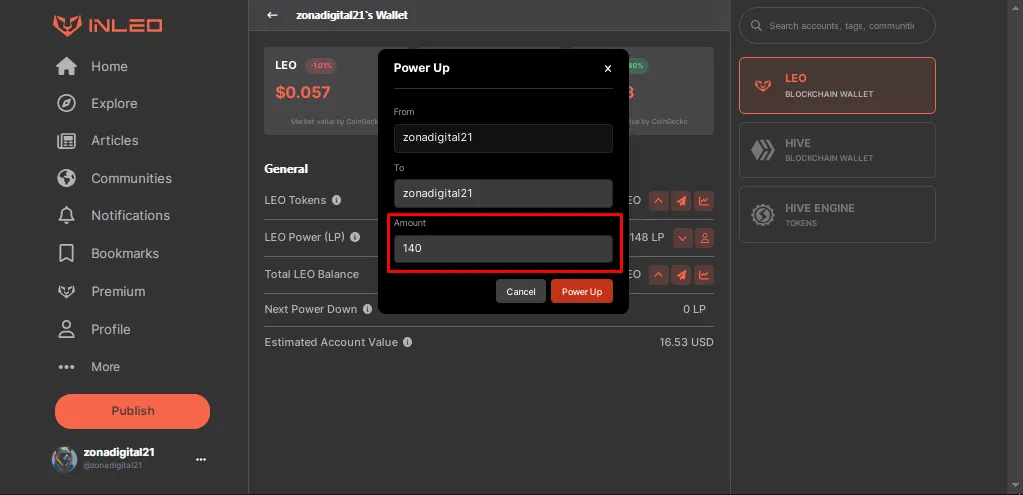
Task: Click the send icon in LEO Tokens row
Action: click(681, 201)
